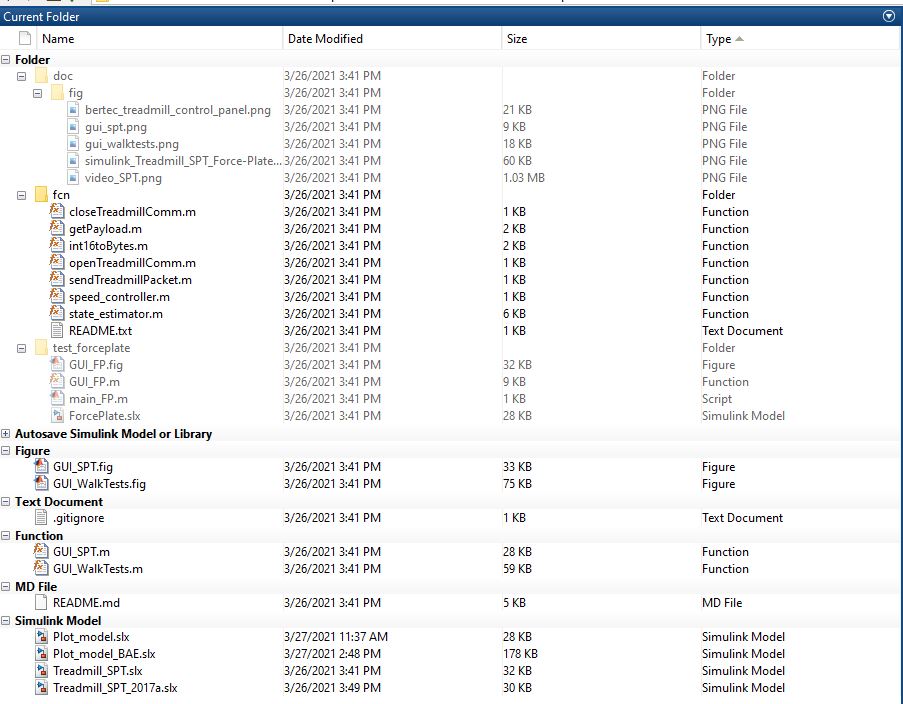This screenshot has height=704, width=903.
Task: Click state_estimator.m function icon
Action: (x=57, y=313)
